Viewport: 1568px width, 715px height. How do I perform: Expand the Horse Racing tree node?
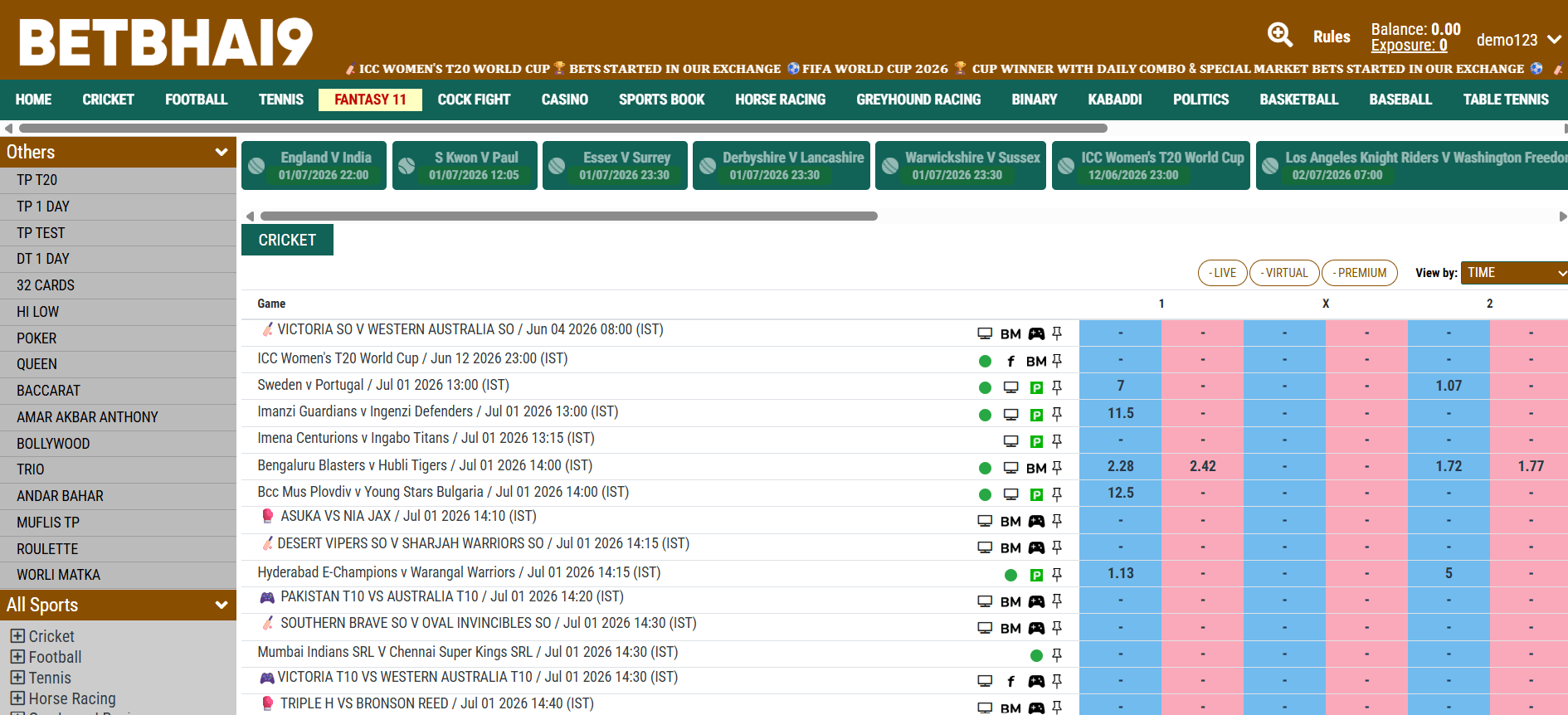click(x=17, y=698)
